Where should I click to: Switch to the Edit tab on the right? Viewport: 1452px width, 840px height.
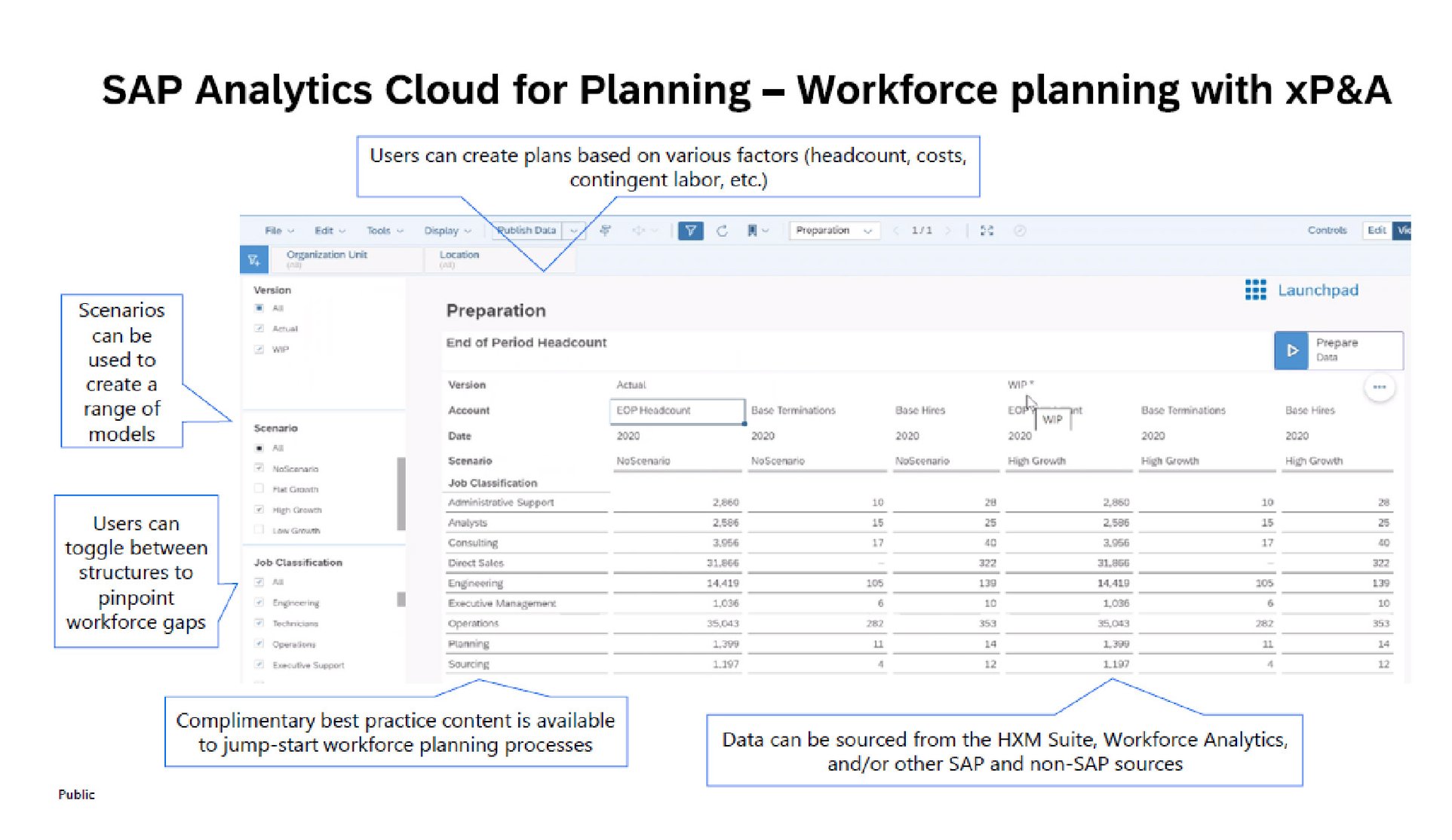(1378, 231)
